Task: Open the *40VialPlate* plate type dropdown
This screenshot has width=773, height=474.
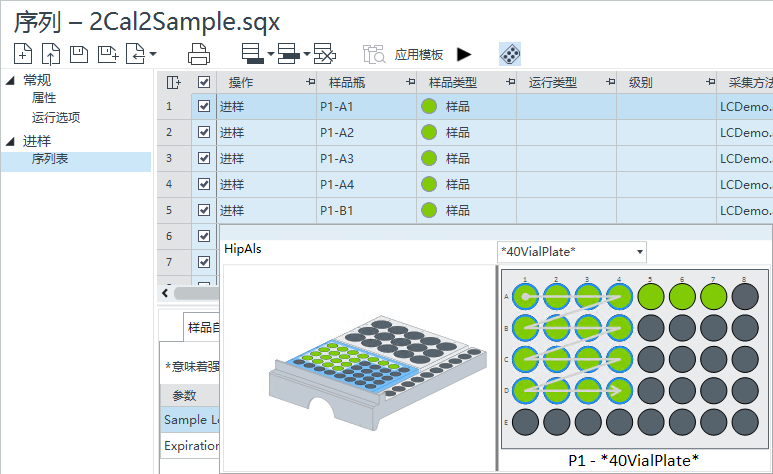Action: coord(572,252)
